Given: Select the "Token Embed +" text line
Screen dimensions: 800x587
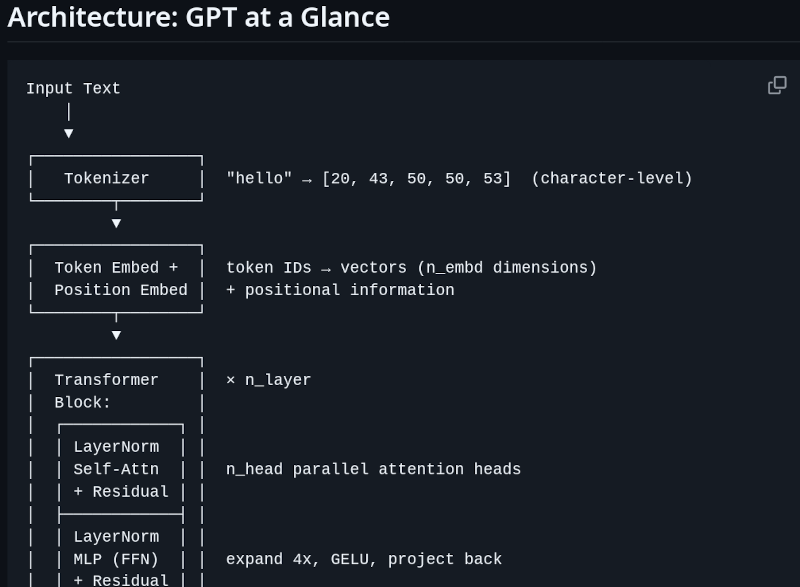Looking at the screenshot, I should click(x=116, y=268).
